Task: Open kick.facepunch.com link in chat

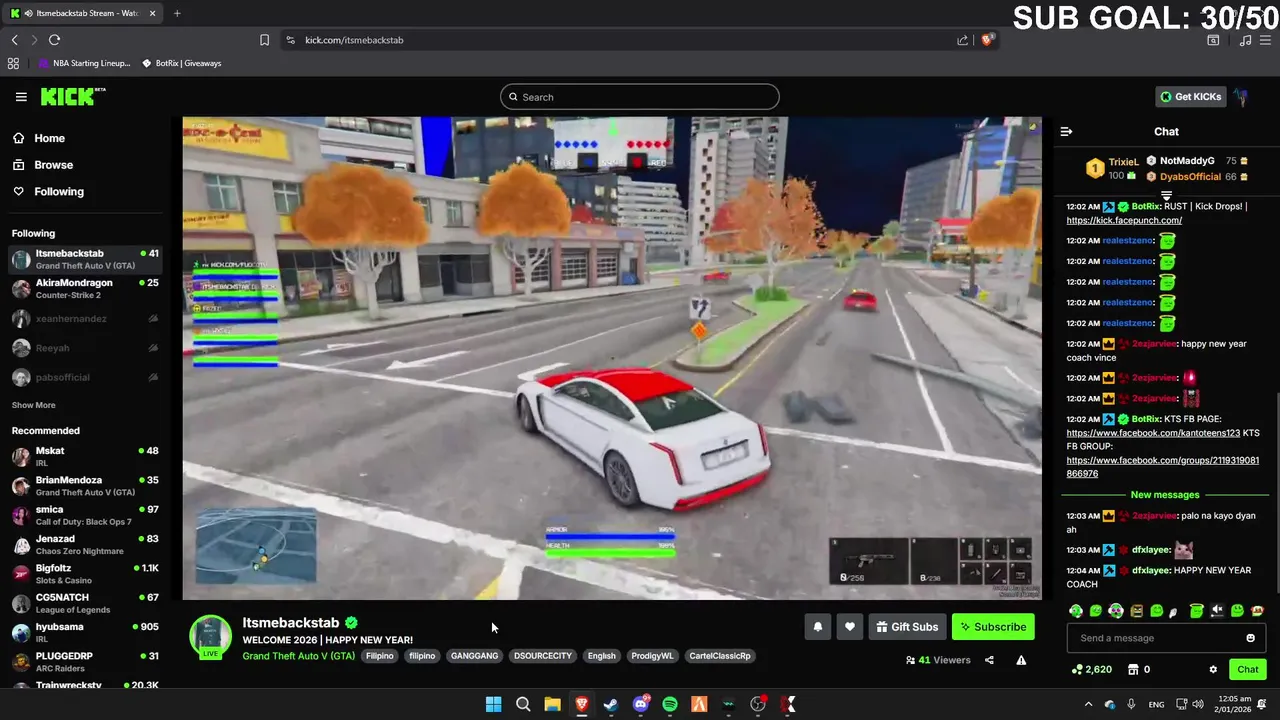Action: pyautogui.click(x=1124, y=220)
